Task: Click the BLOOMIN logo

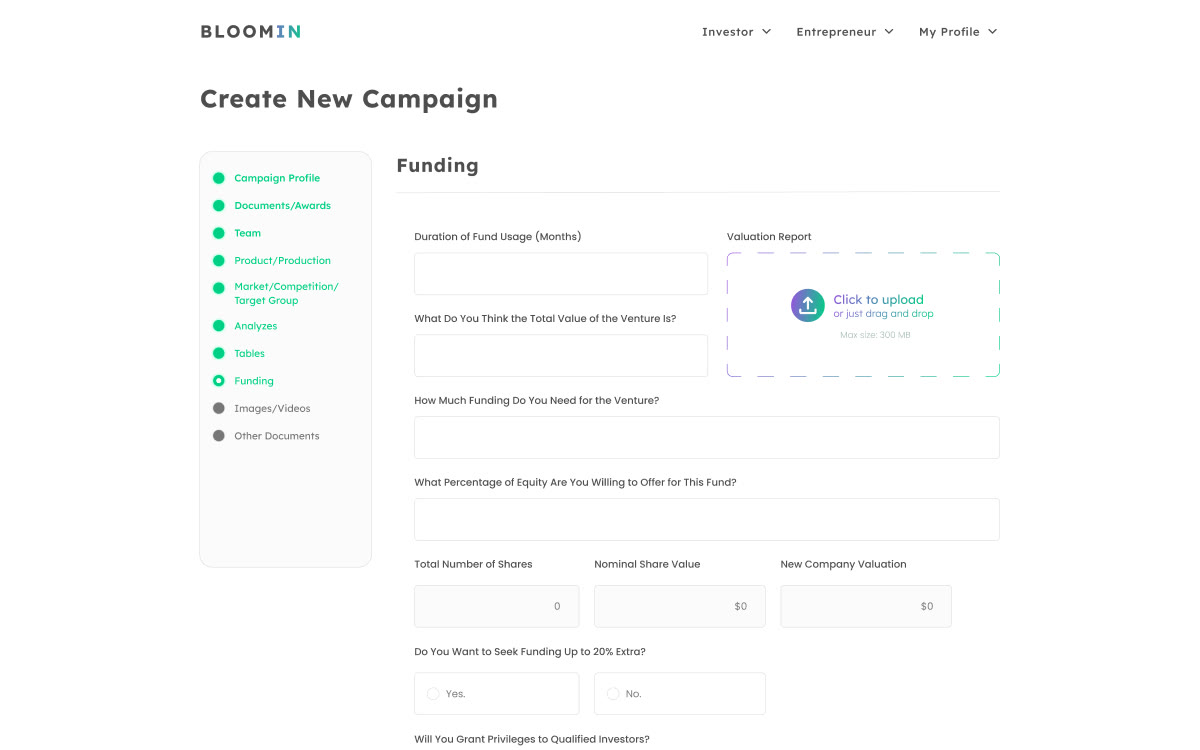Action: [x=250, y=31]
